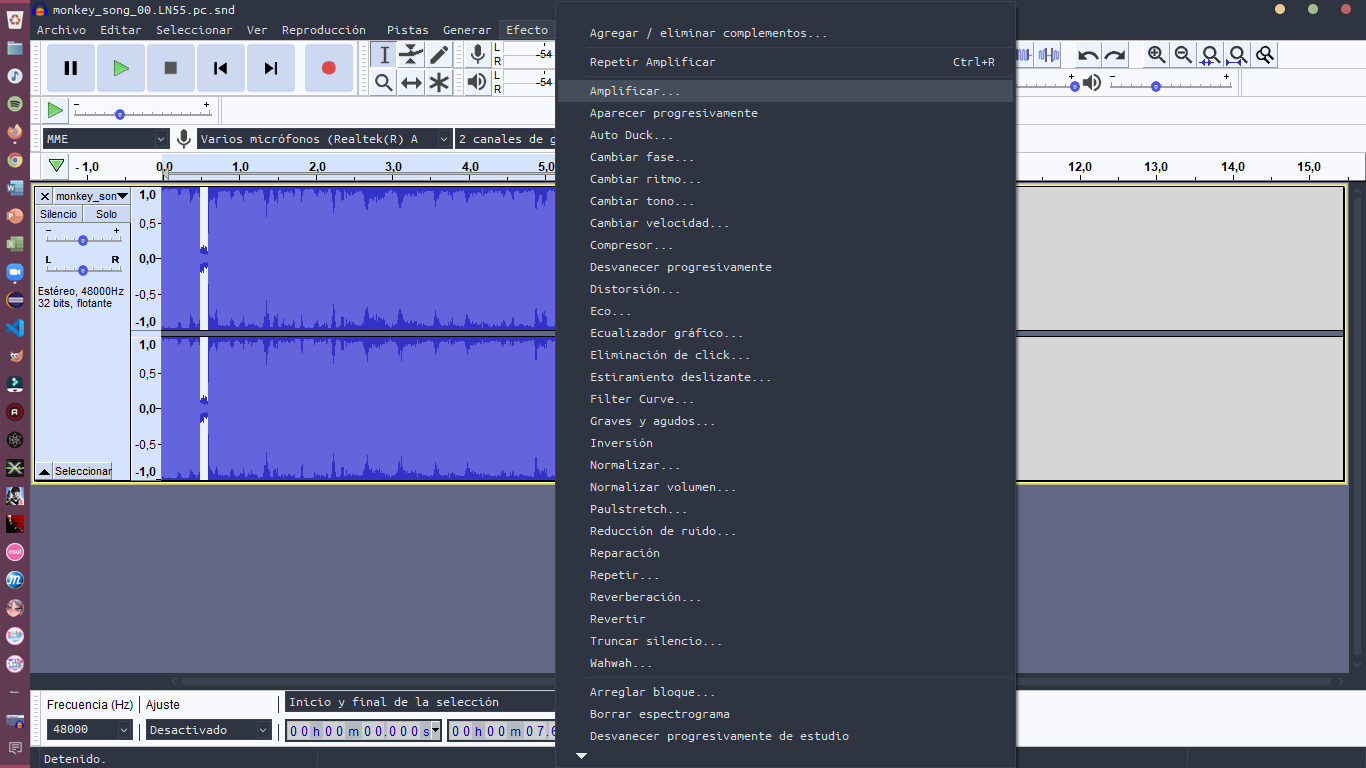The image size is (1366, 768).
Task: Open the Ver menu
Action: 257,30
